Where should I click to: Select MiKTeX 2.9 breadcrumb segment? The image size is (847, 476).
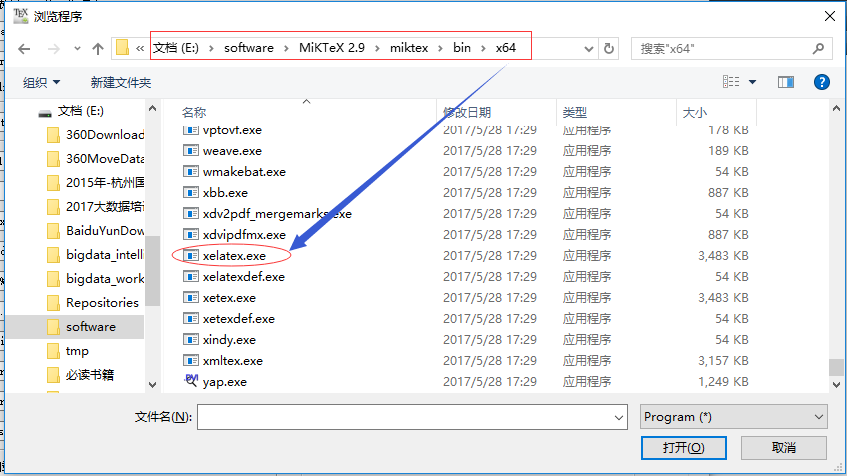point(332,48)
